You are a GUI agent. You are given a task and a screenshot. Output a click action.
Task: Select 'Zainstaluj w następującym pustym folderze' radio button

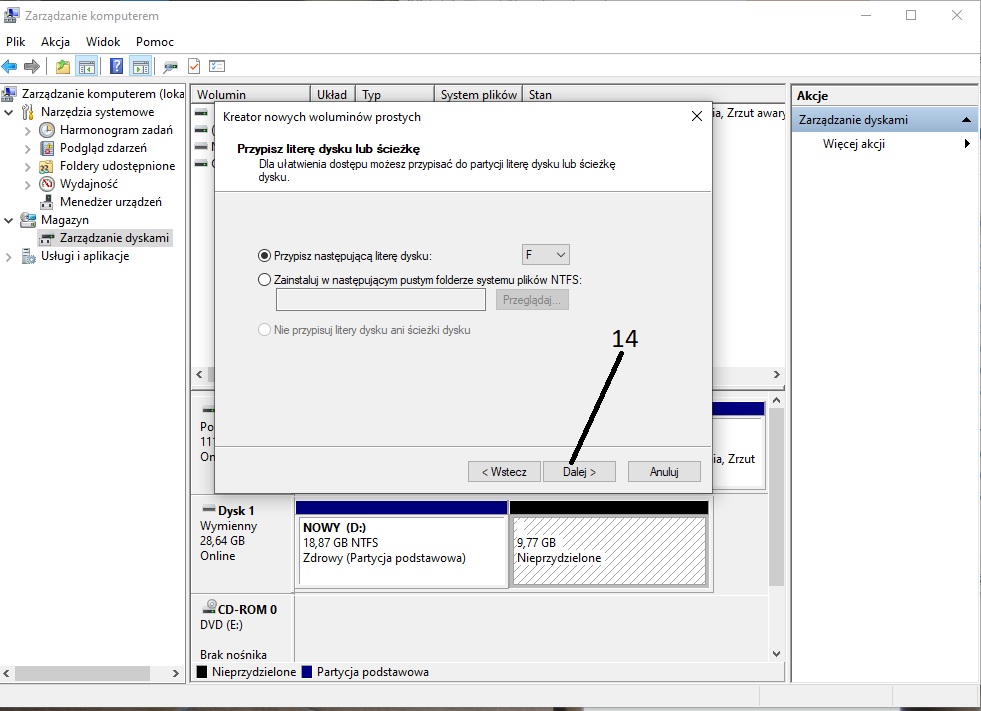tap(265, 280)
